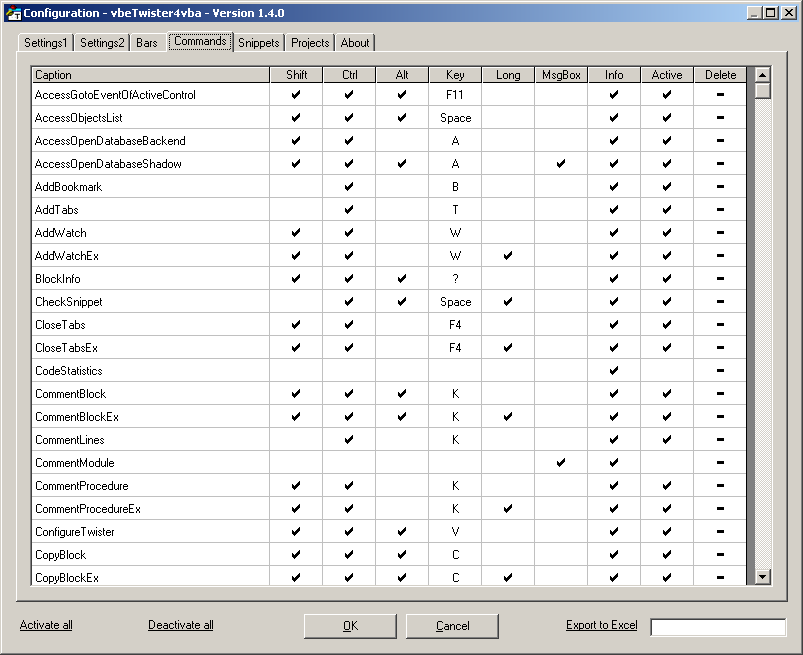Remove the CommentProcedure command
803x655 pixels.
click(720, 485)
